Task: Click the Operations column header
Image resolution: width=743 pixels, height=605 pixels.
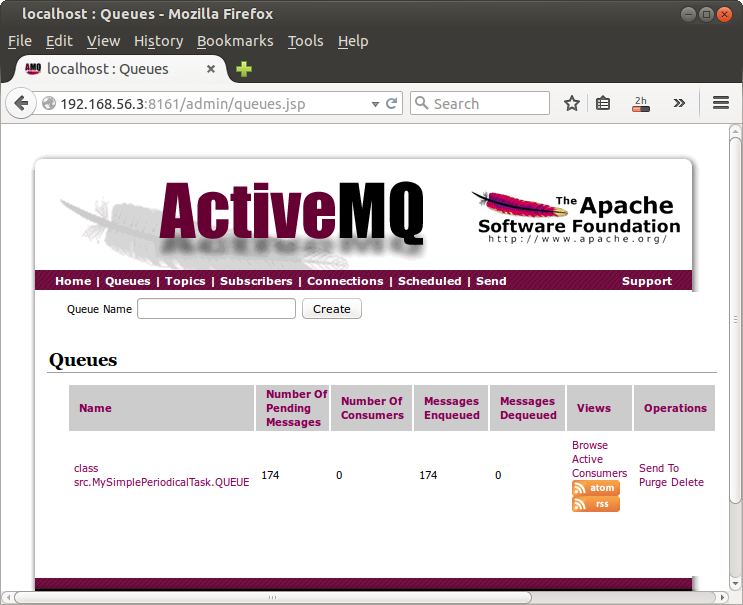Action: [675, 408]
